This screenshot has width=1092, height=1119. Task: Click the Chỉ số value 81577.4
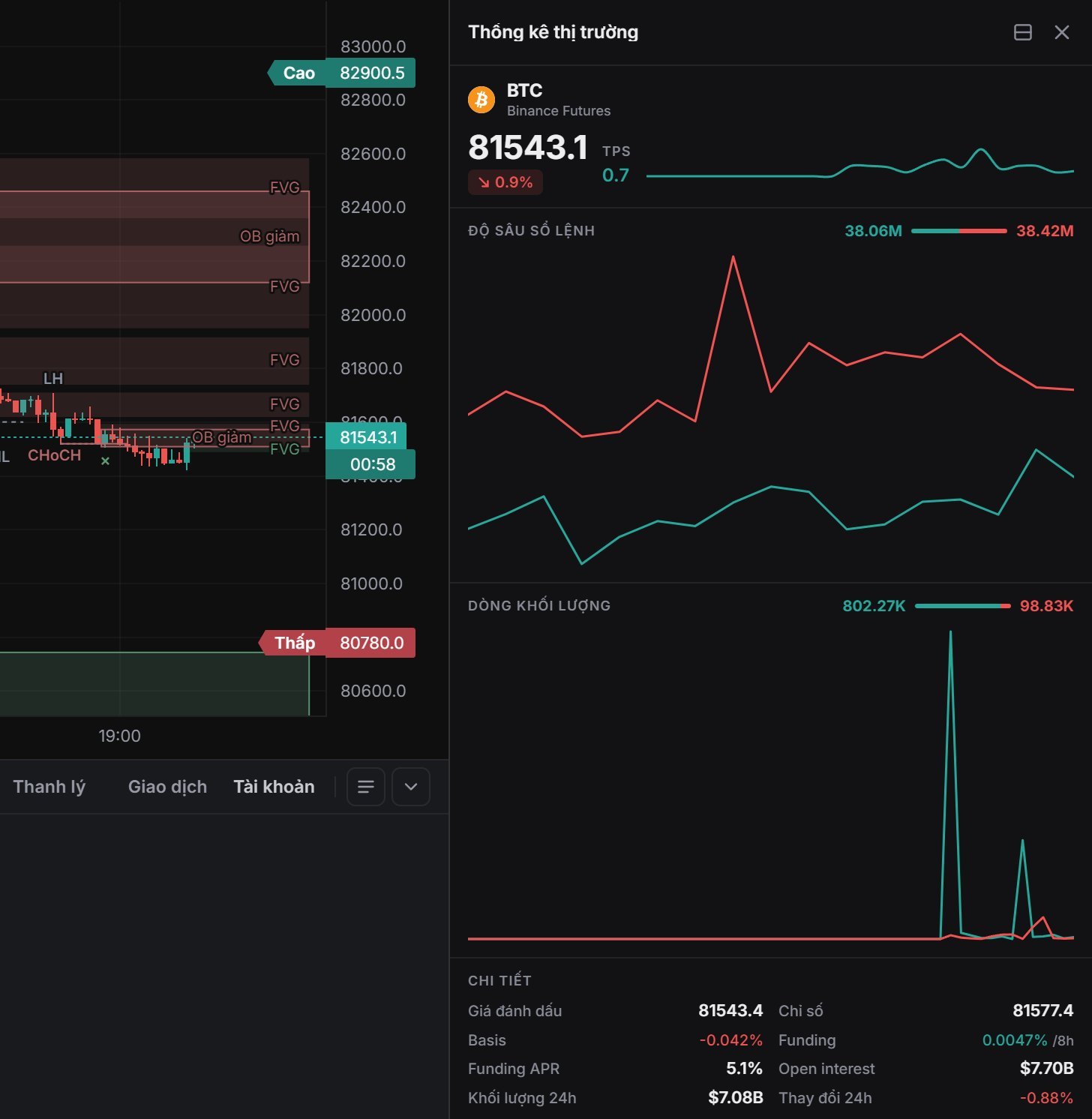(x=1042, y=1011)
